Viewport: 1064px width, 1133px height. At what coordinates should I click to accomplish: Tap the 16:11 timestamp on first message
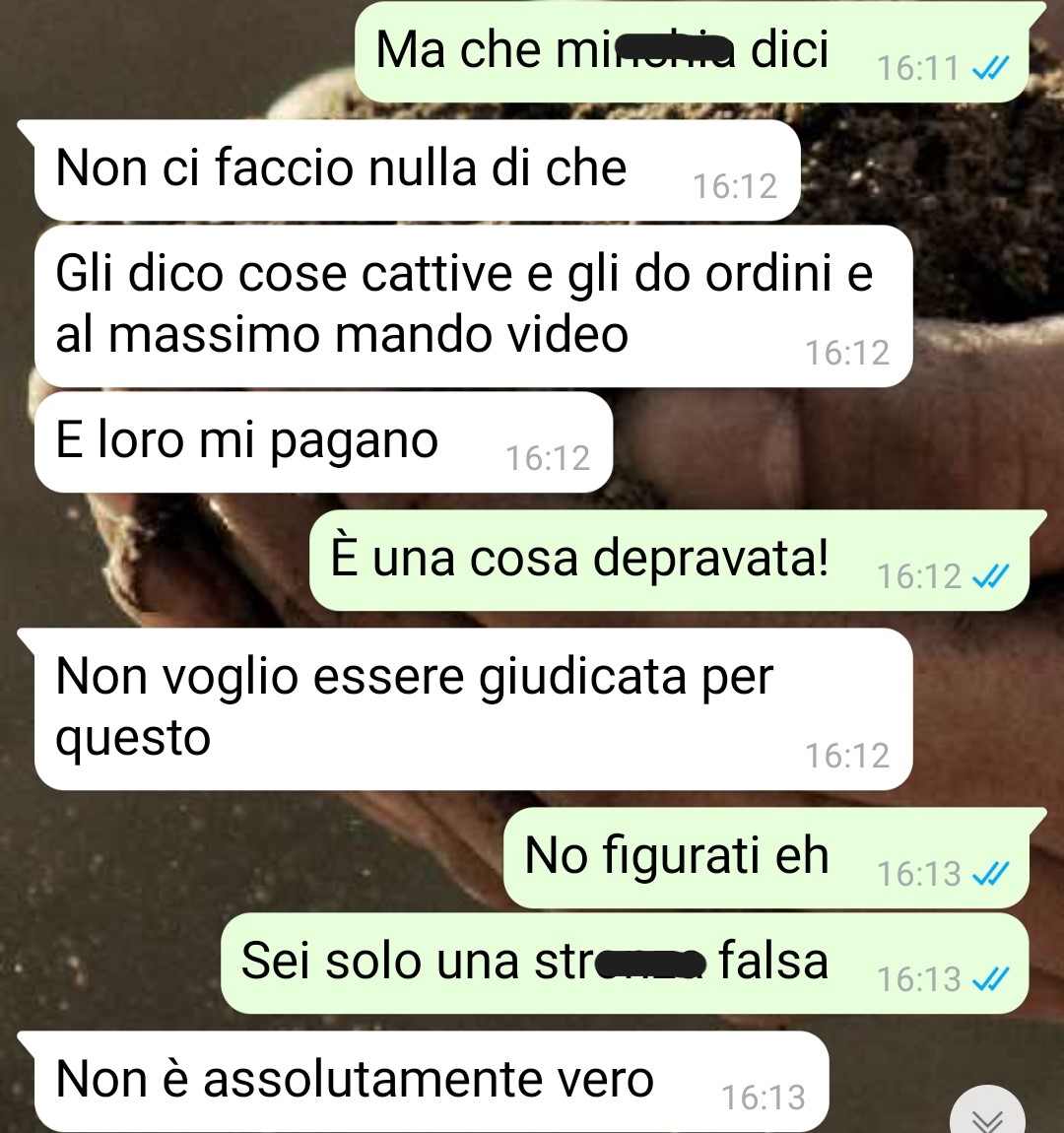click(x=917, y=69)
